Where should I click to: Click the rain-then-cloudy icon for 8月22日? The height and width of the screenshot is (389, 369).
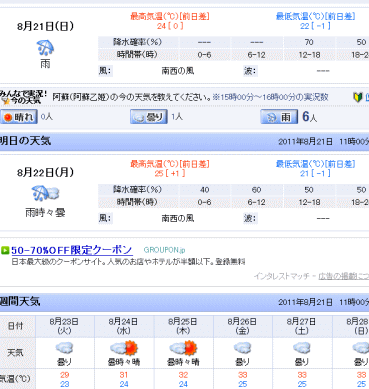pyautogui.click(x=45, y=194)
